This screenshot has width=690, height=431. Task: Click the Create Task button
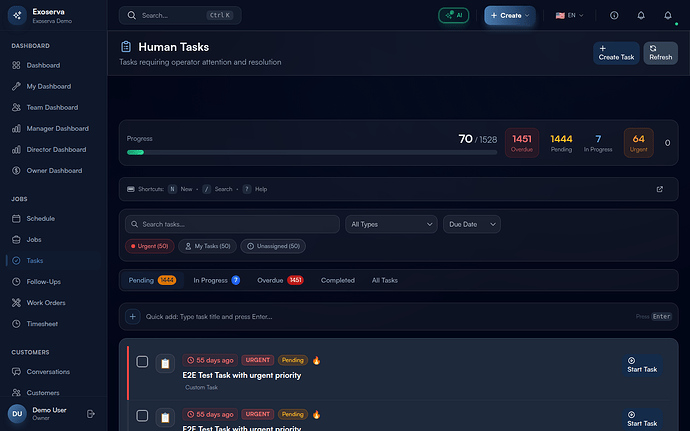616,53
